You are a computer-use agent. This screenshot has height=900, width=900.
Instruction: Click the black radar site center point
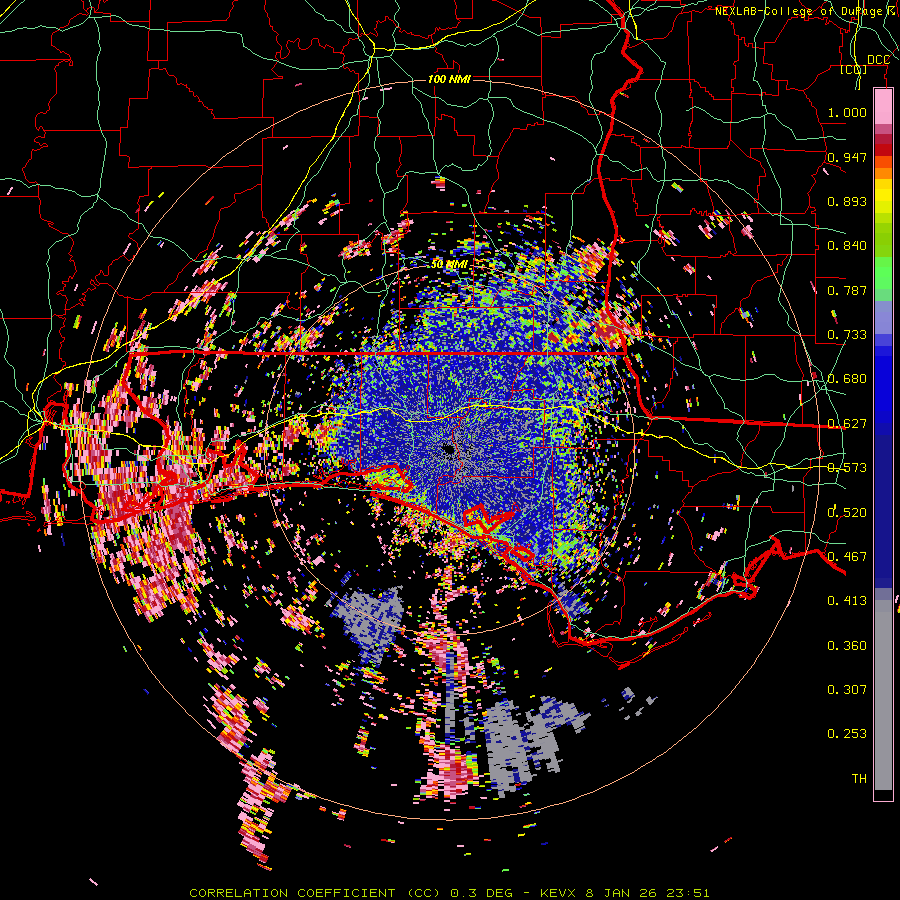(x=448, y=449)
